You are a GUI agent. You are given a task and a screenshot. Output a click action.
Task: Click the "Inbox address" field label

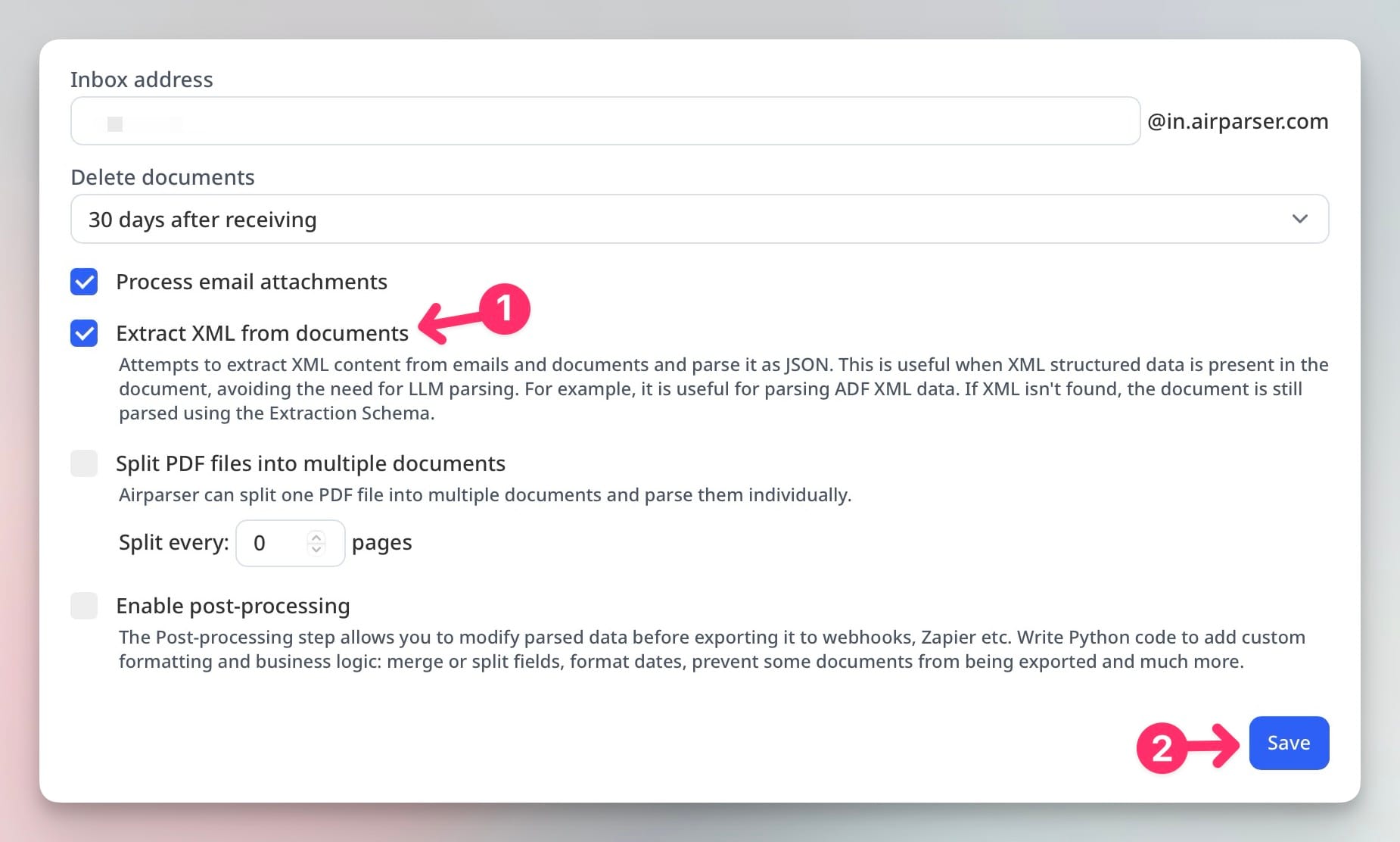click(142, 80)
